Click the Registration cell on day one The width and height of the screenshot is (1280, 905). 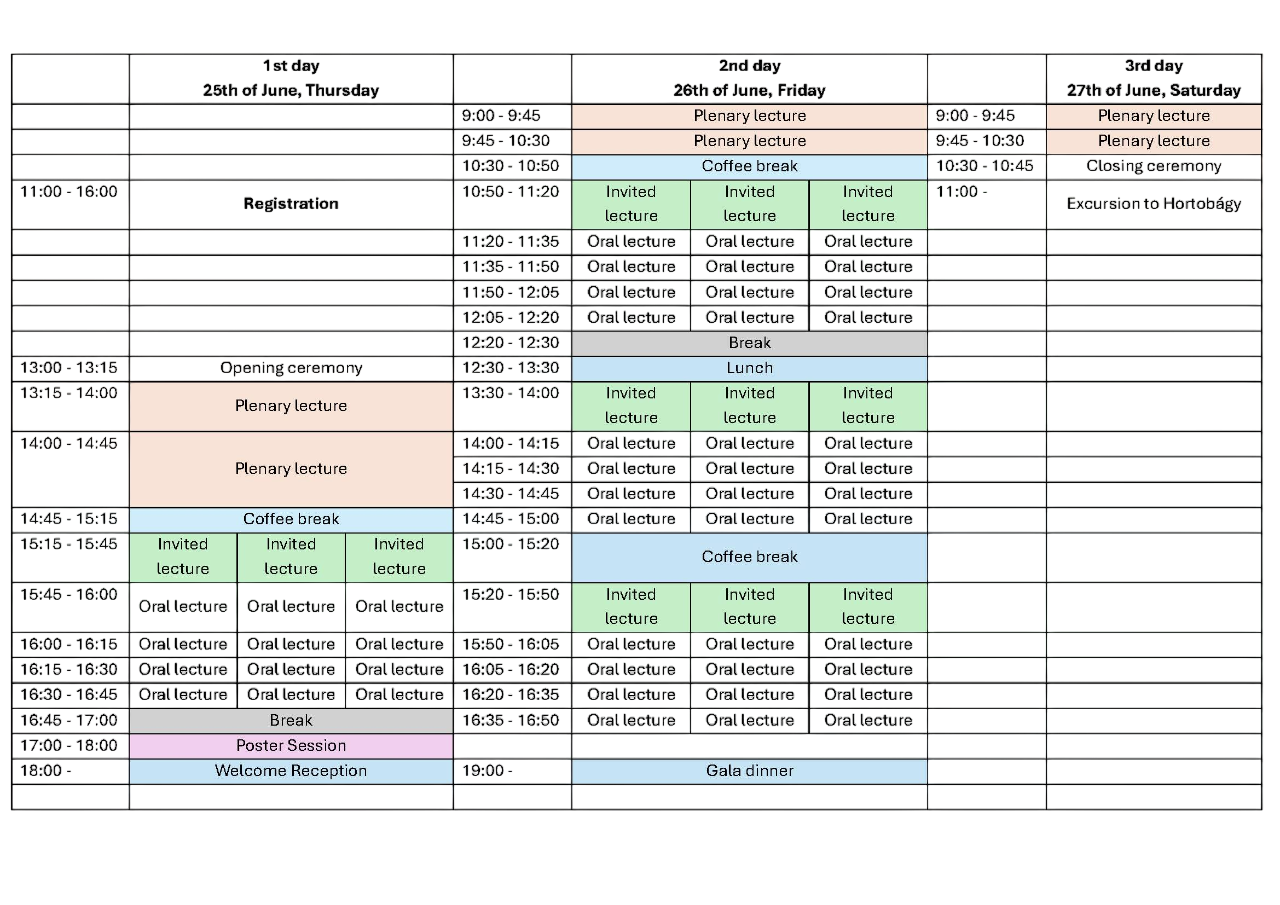coord(291,204)
